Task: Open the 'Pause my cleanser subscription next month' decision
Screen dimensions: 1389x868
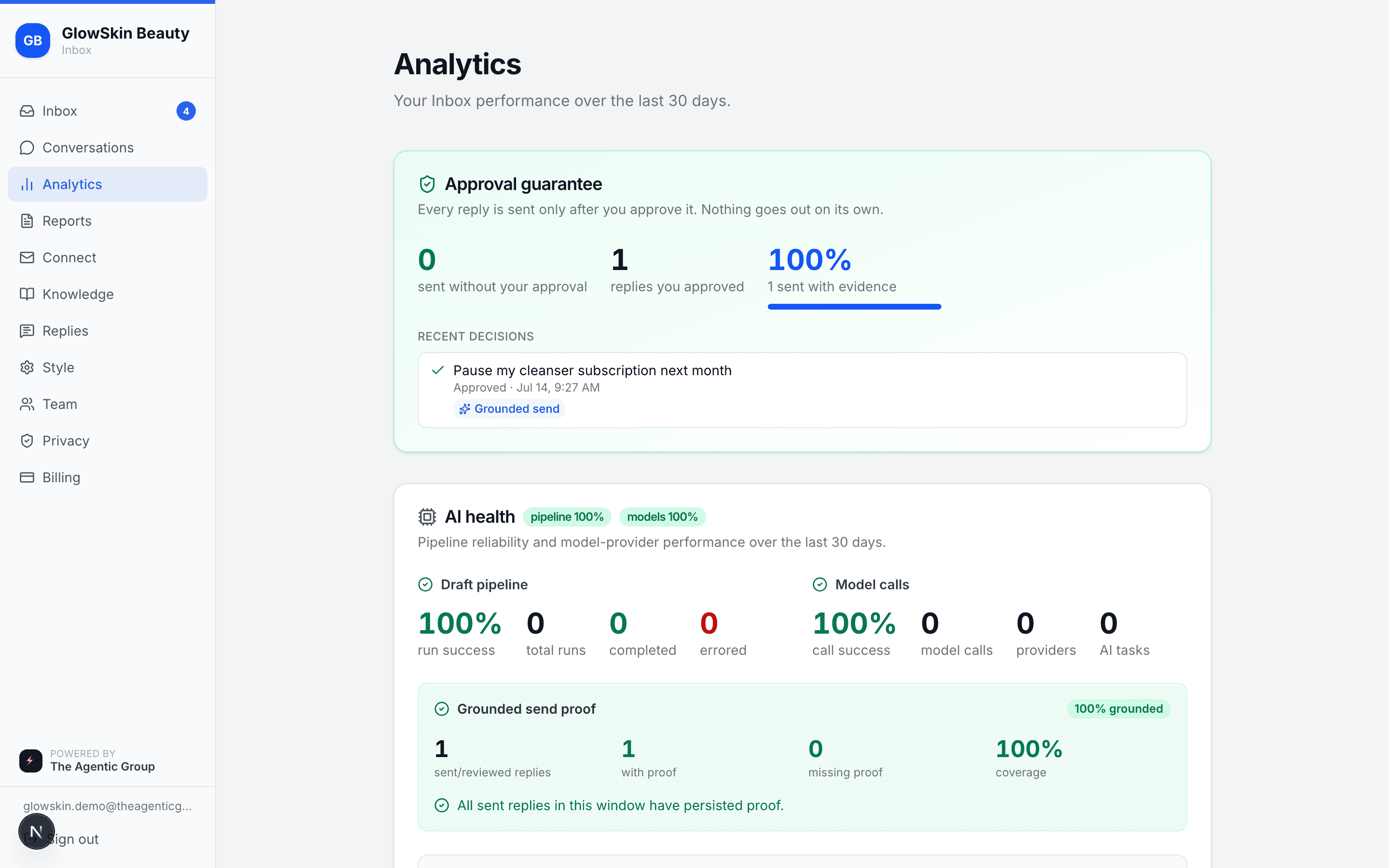Action: 802,390
